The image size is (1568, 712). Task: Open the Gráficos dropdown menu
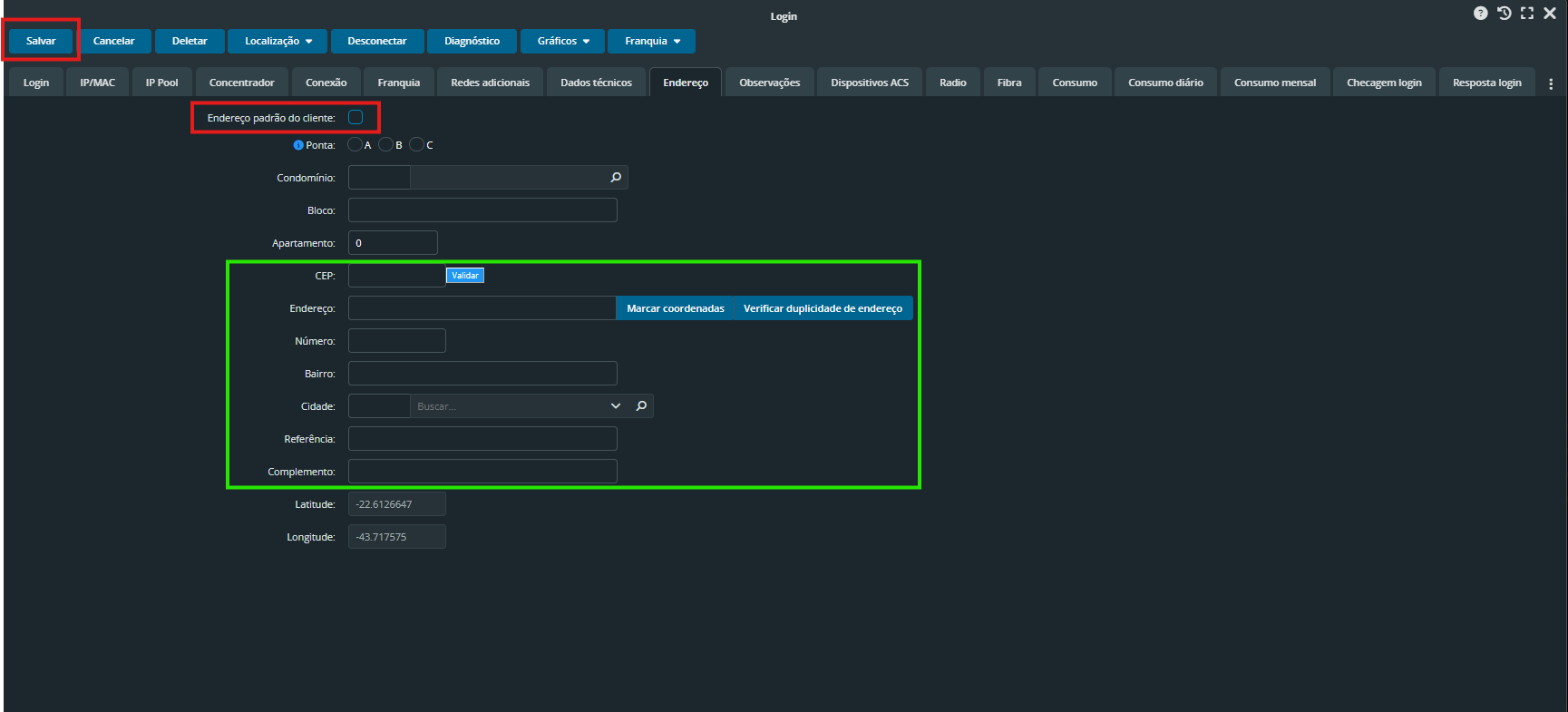[x=563, y=42]
